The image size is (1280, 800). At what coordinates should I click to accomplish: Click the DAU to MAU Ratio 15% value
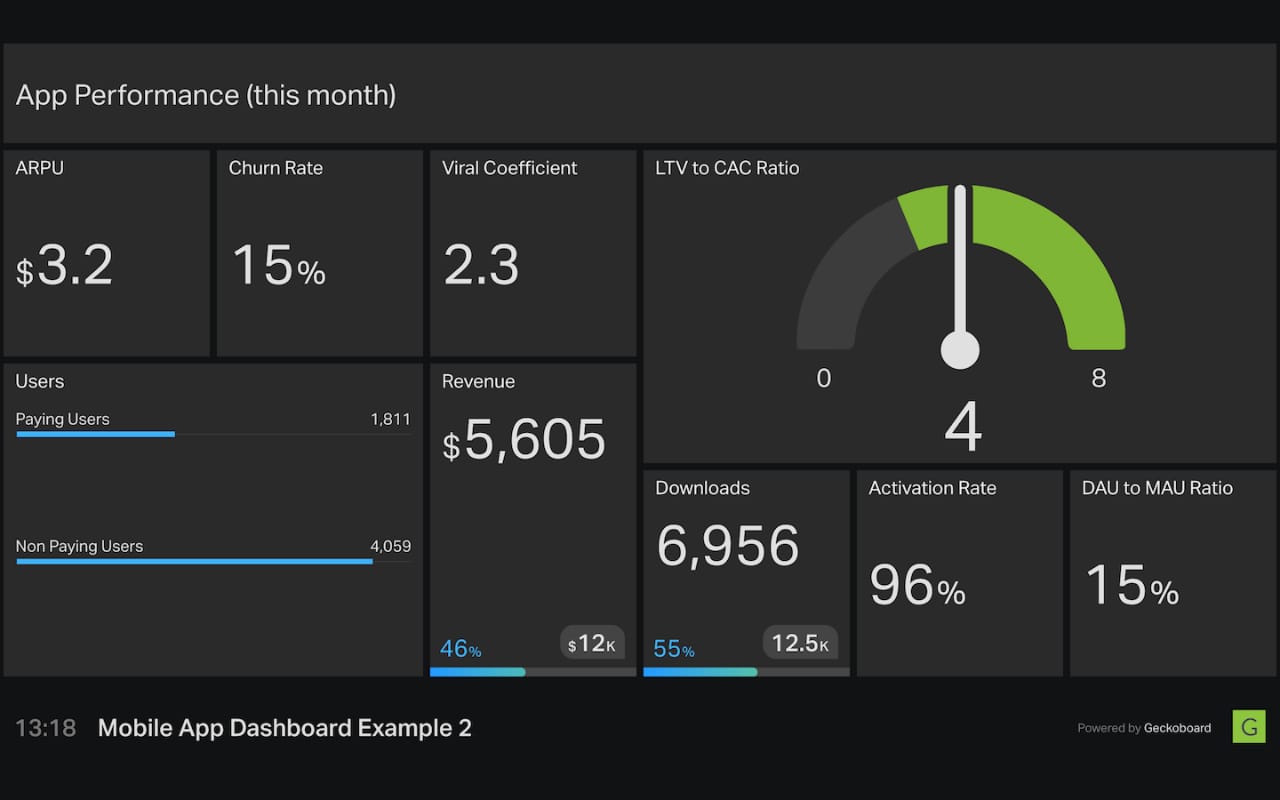1131,585
